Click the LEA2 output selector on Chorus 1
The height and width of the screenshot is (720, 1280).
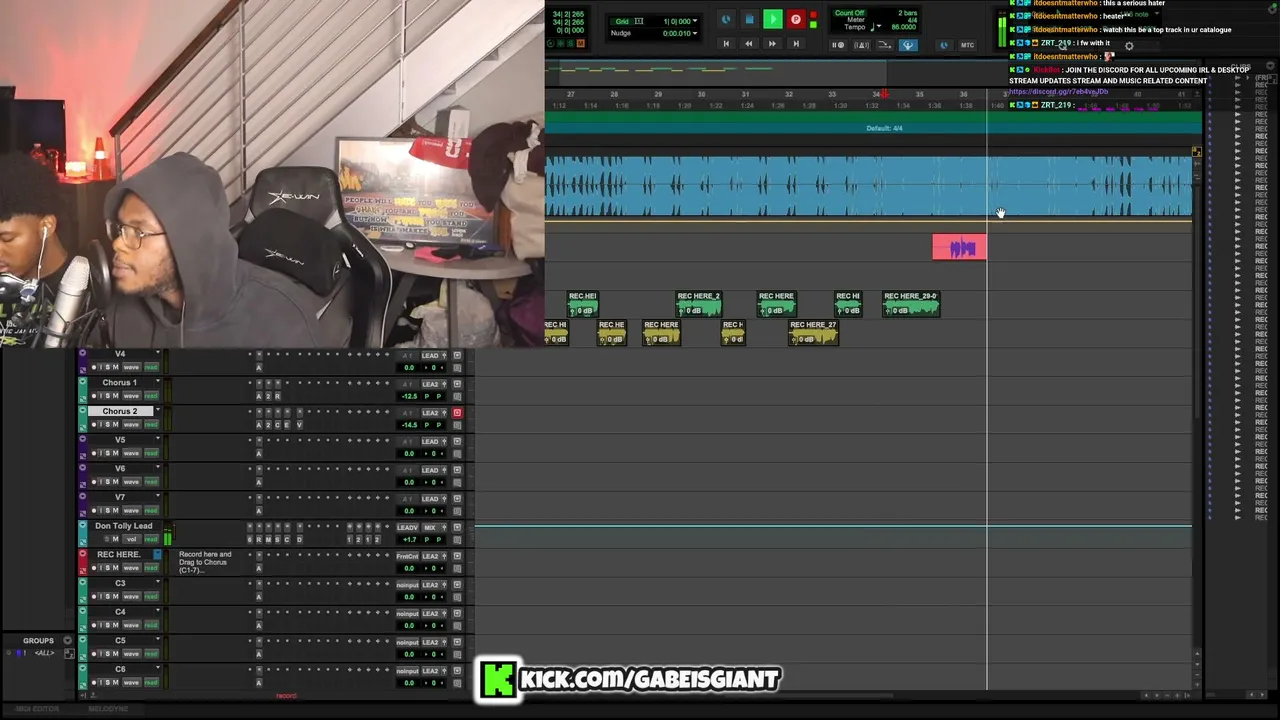click(431, 384)
